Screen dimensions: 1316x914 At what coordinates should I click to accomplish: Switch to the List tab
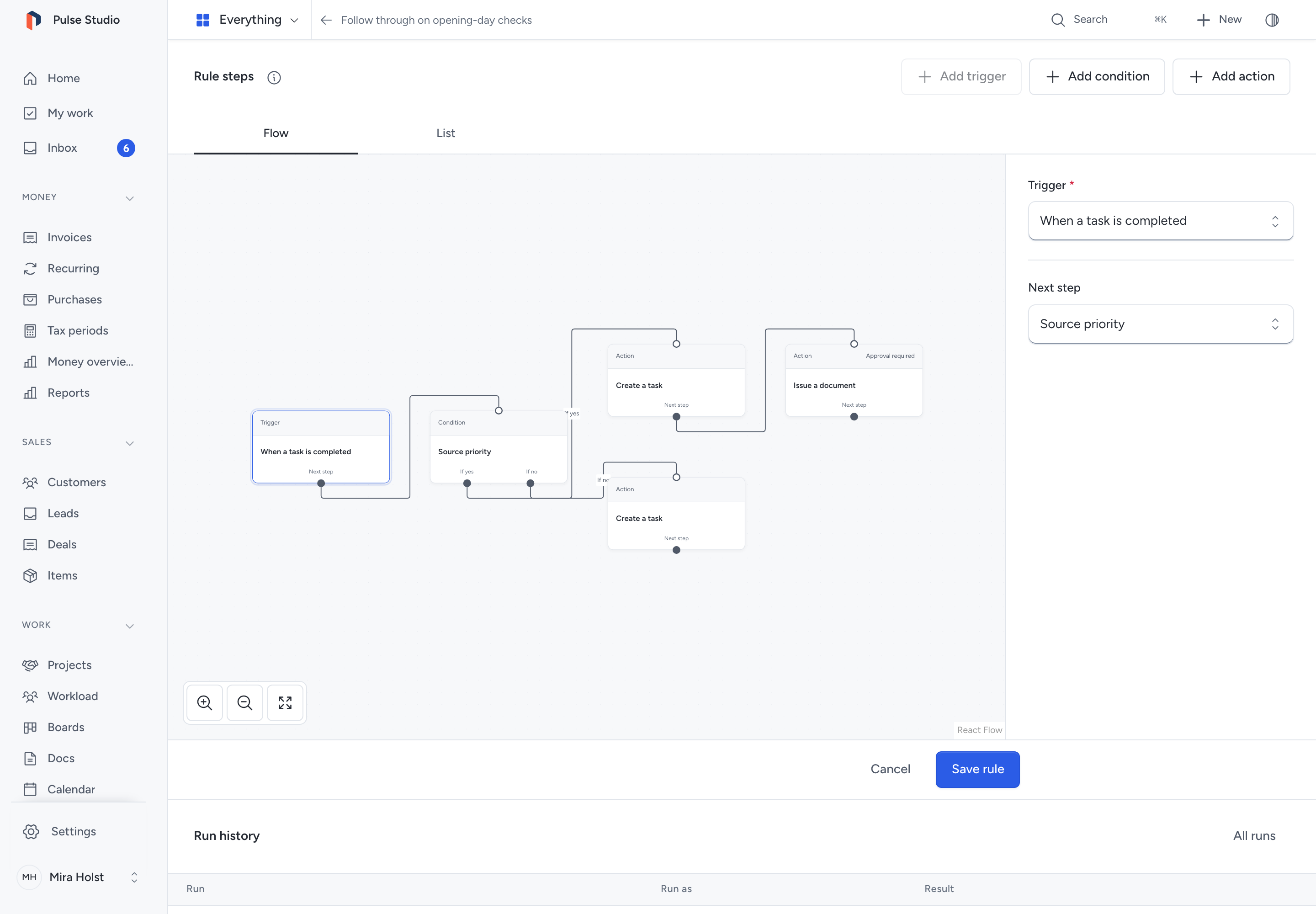click(446, 133)
